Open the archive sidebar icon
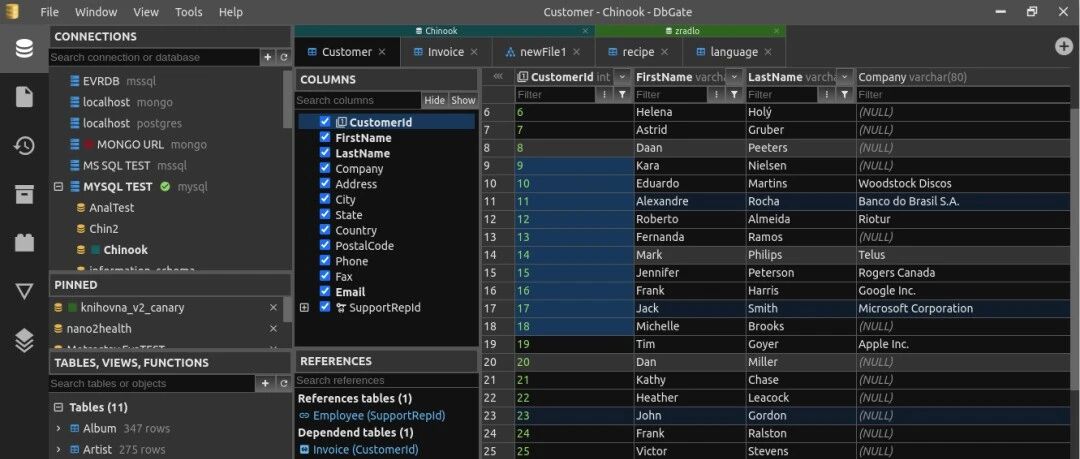Image resolution: width=1080 pixels, height=459 pixels. pos(24,194)
